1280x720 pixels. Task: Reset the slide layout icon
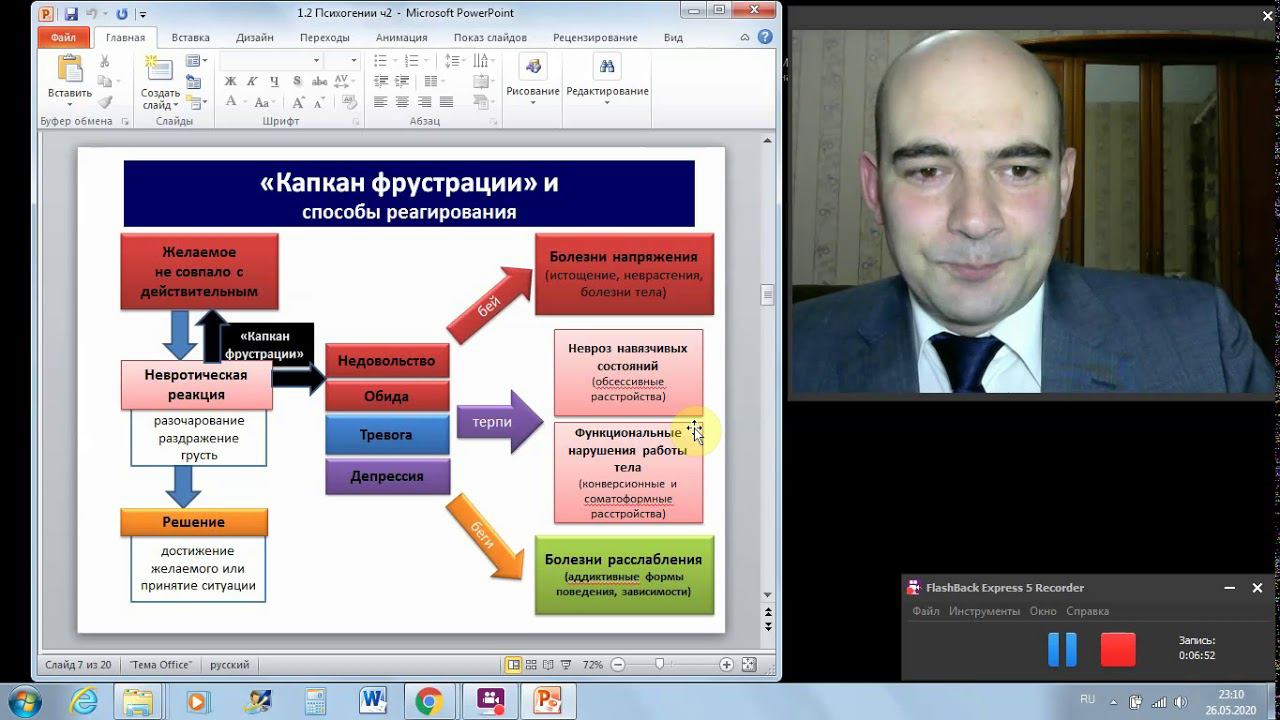[192, 81]
